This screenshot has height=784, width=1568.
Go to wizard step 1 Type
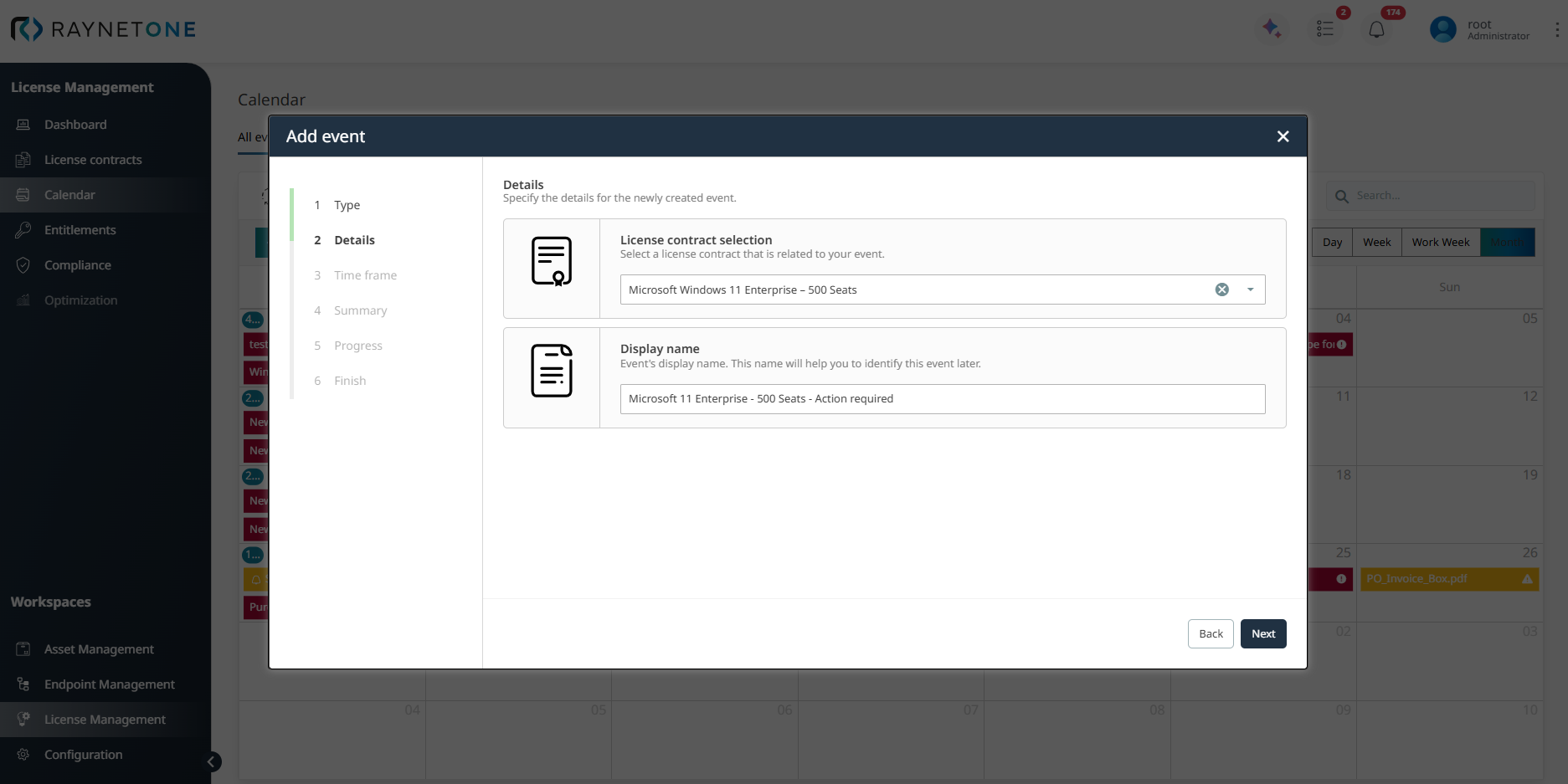pyautogui.click(x=347, y=205)
